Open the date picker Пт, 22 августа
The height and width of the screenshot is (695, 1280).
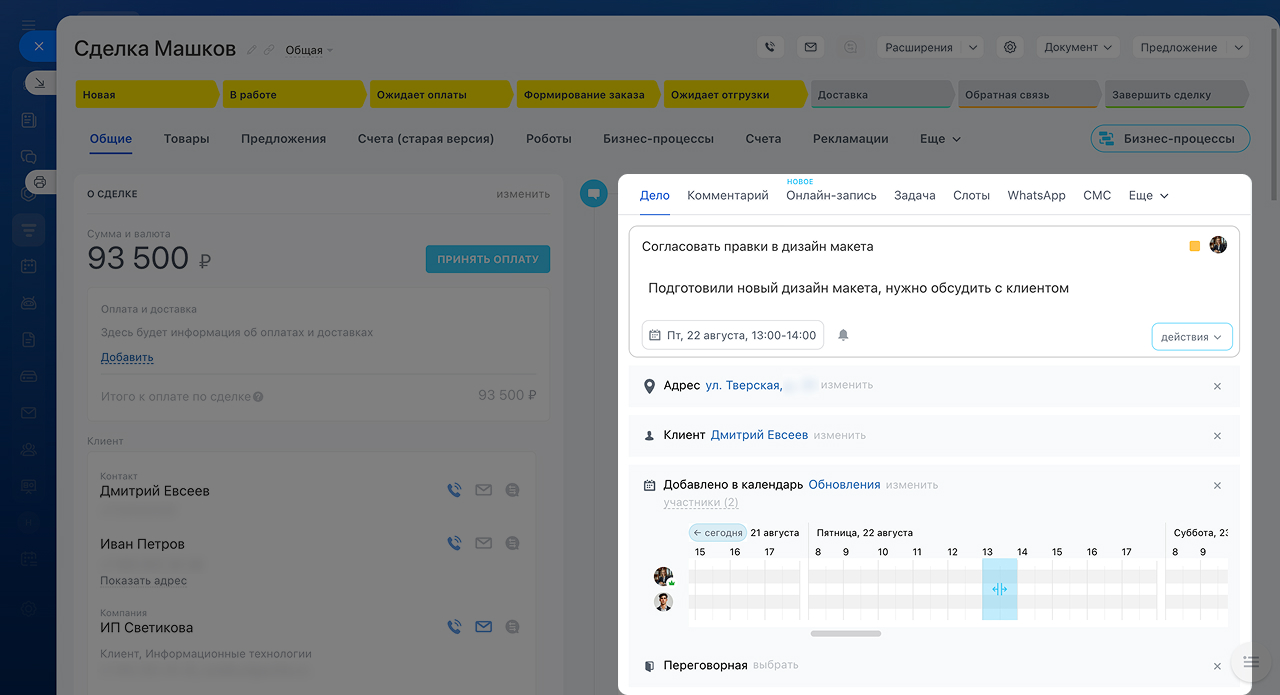733,335
